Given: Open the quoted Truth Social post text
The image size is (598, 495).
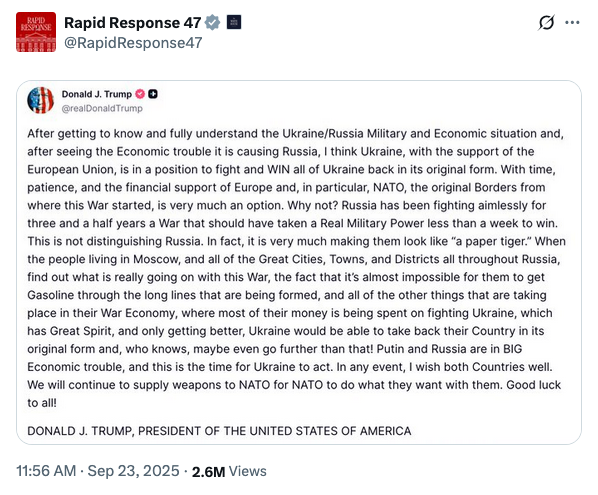Looking at the screenshot, I should (296, 268).
